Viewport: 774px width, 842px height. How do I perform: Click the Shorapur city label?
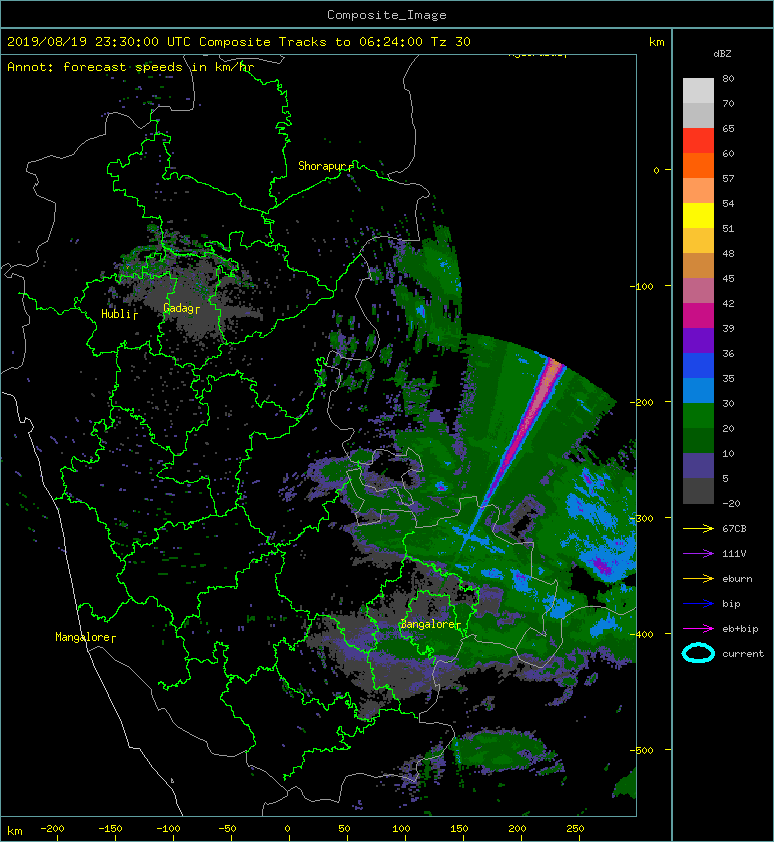tap(322, 166)
